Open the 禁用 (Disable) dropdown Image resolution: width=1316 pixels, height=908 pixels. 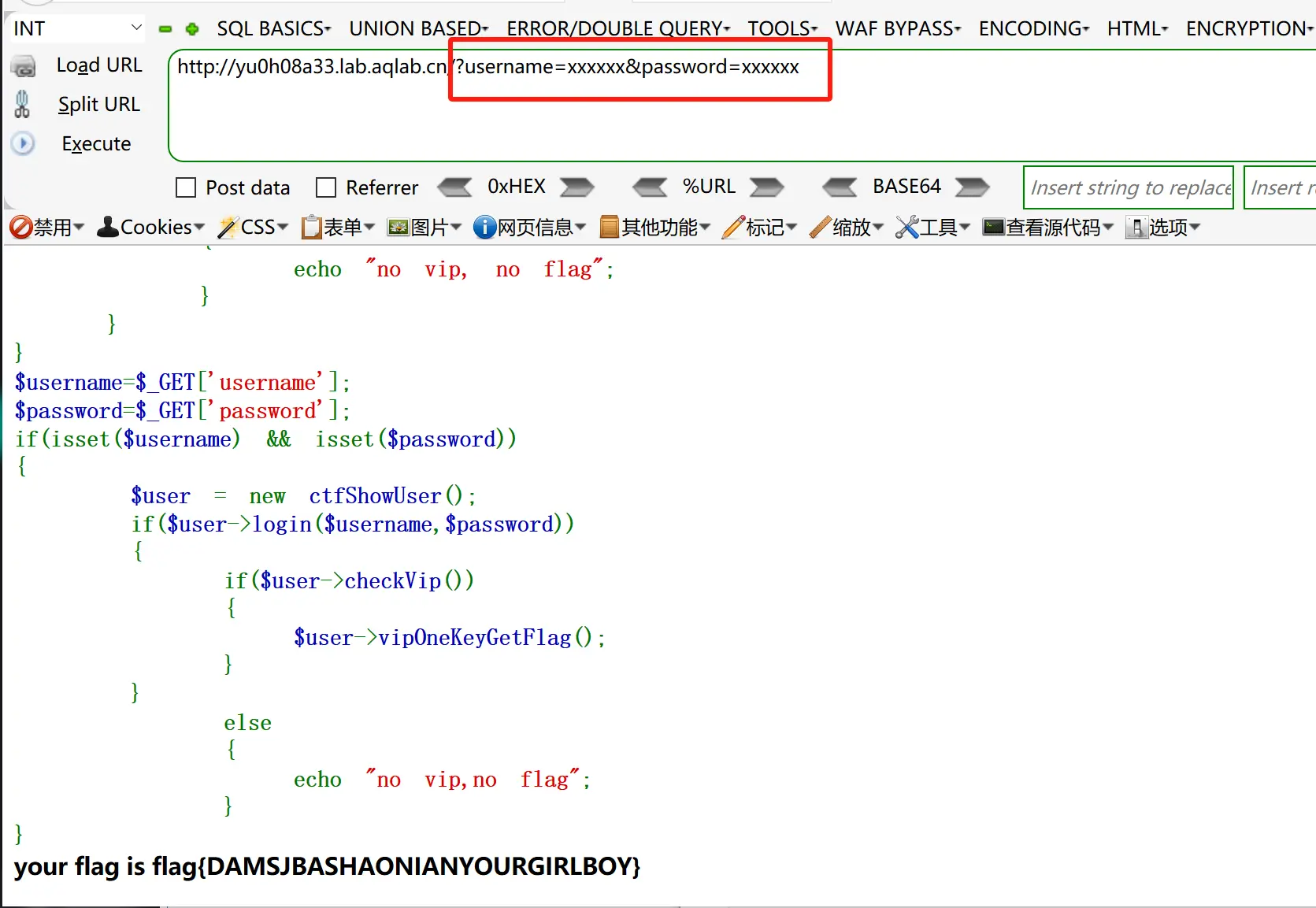click(x=47, y=228)
